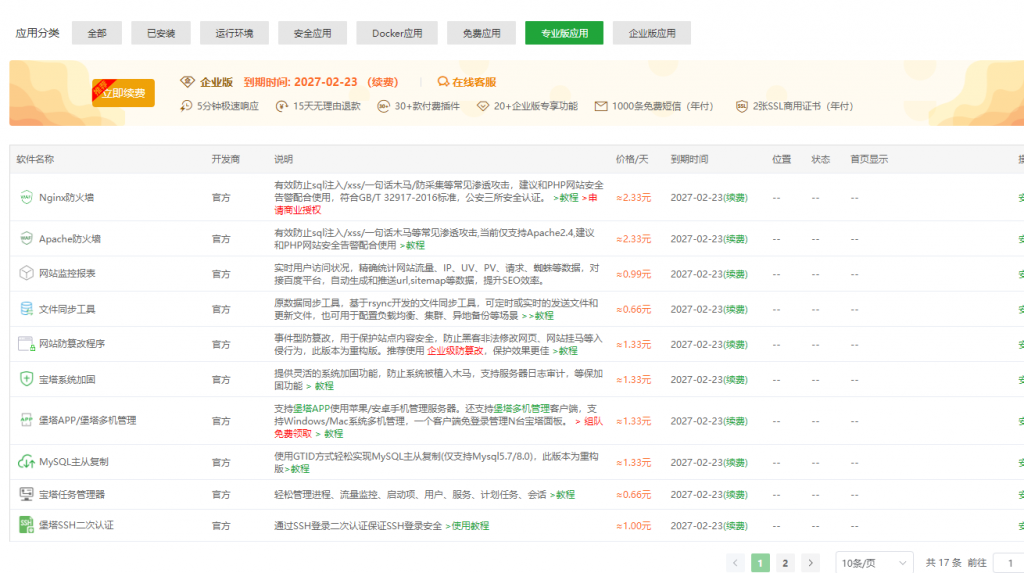Go to previous page arrow
Screen dimensions: 1024x573
tap(735, 563)
